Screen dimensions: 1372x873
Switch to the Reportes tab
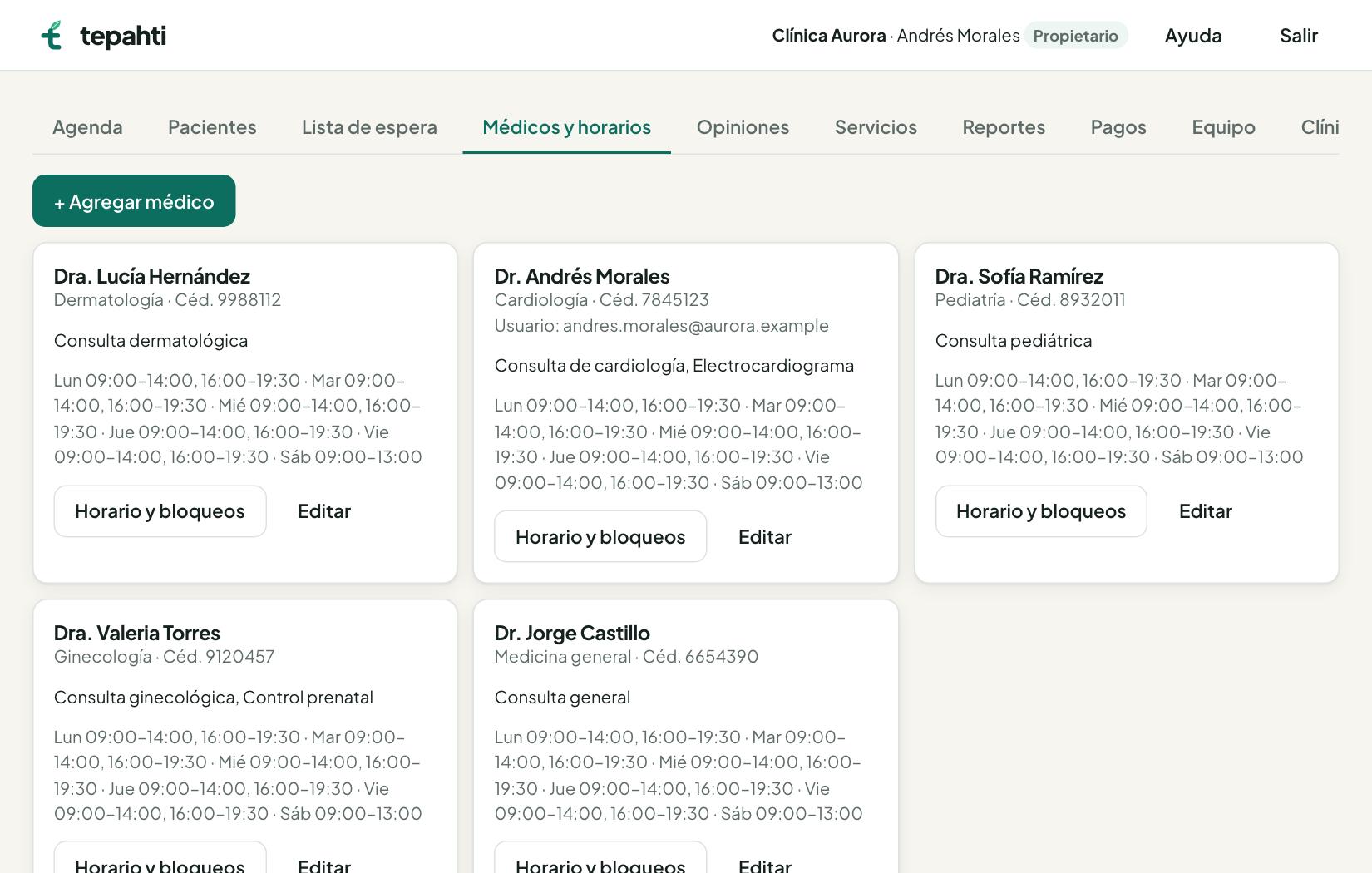click(x=1004, y=127)
